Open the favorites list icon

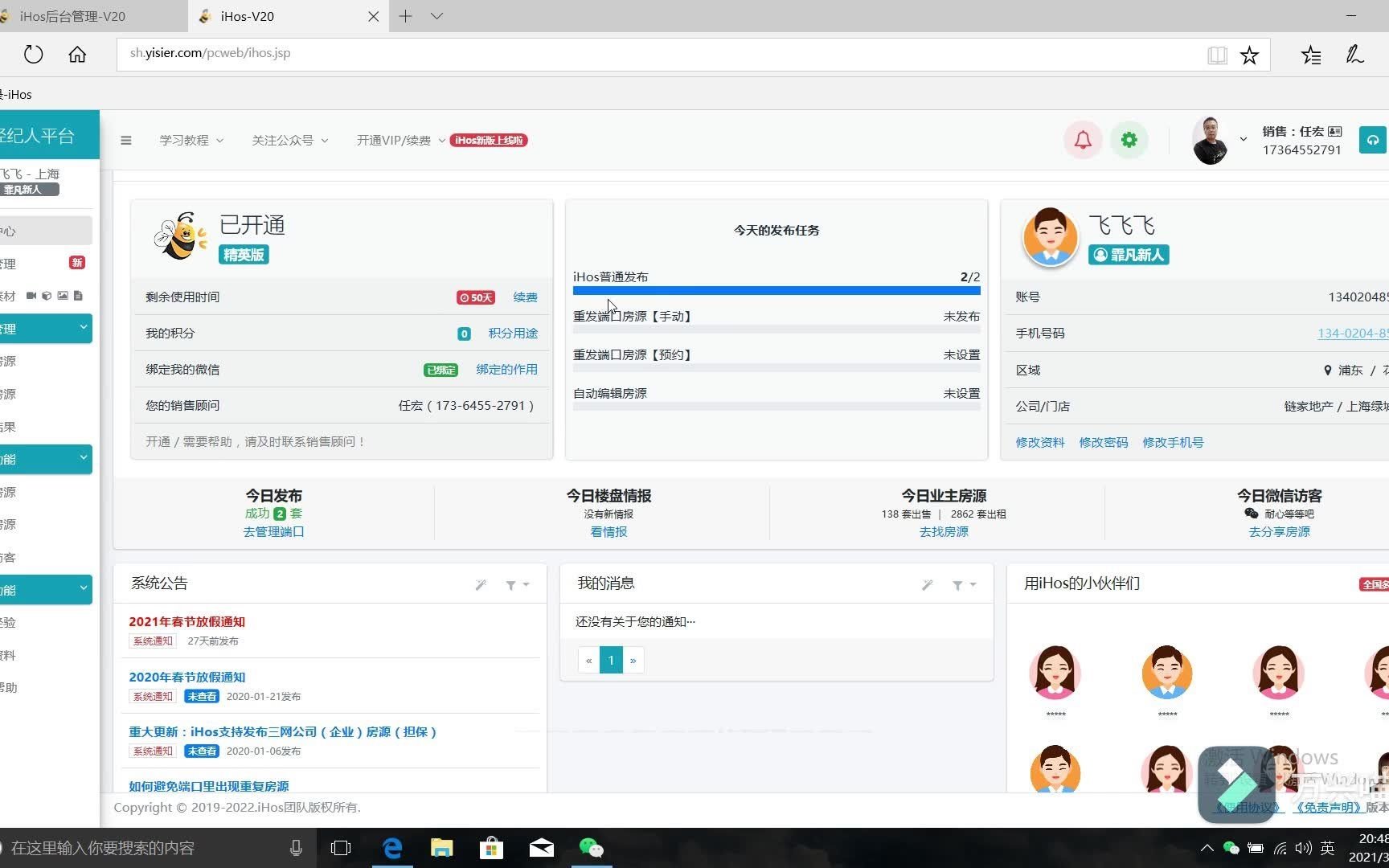(x=1311, y=55)
